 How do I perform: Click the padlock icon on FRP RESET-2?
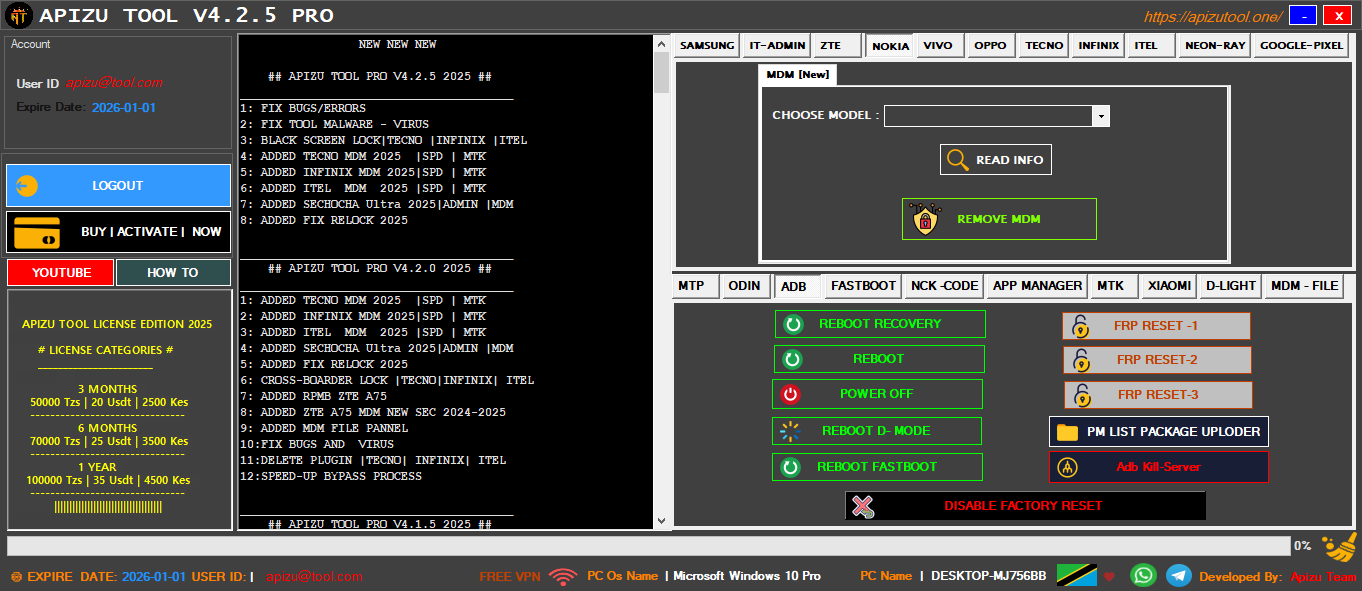tap(1081, 360)
